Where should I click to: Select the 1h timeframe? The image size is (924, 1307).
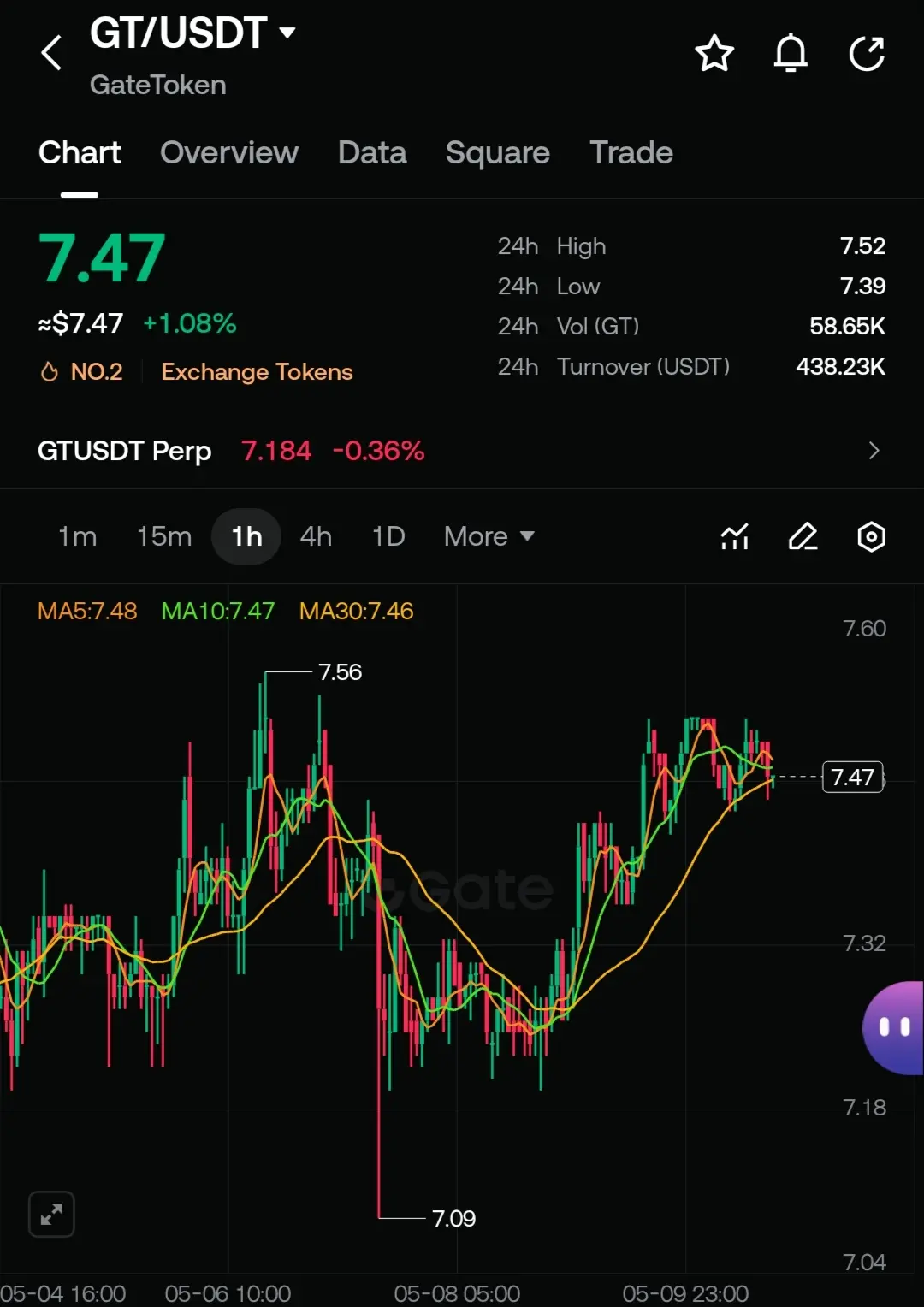[246, 536]
